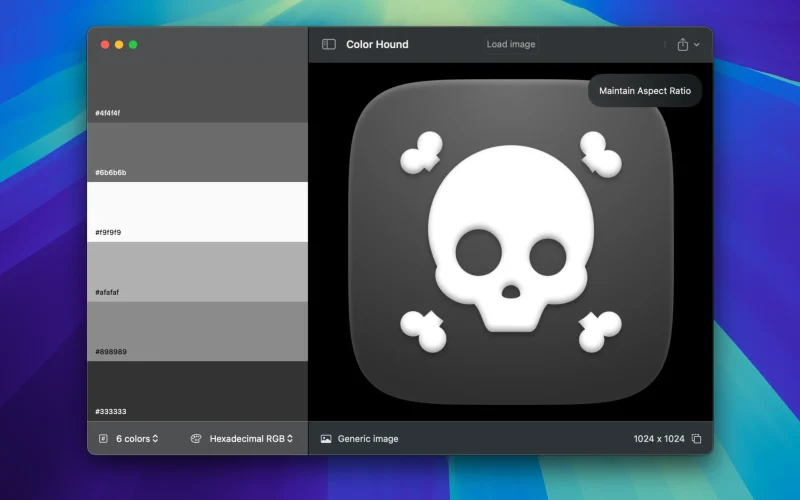This screenshot has width=800, height=500.
Task: Click the Maintain Aspect Ratio button
Action: coord(645,91)
